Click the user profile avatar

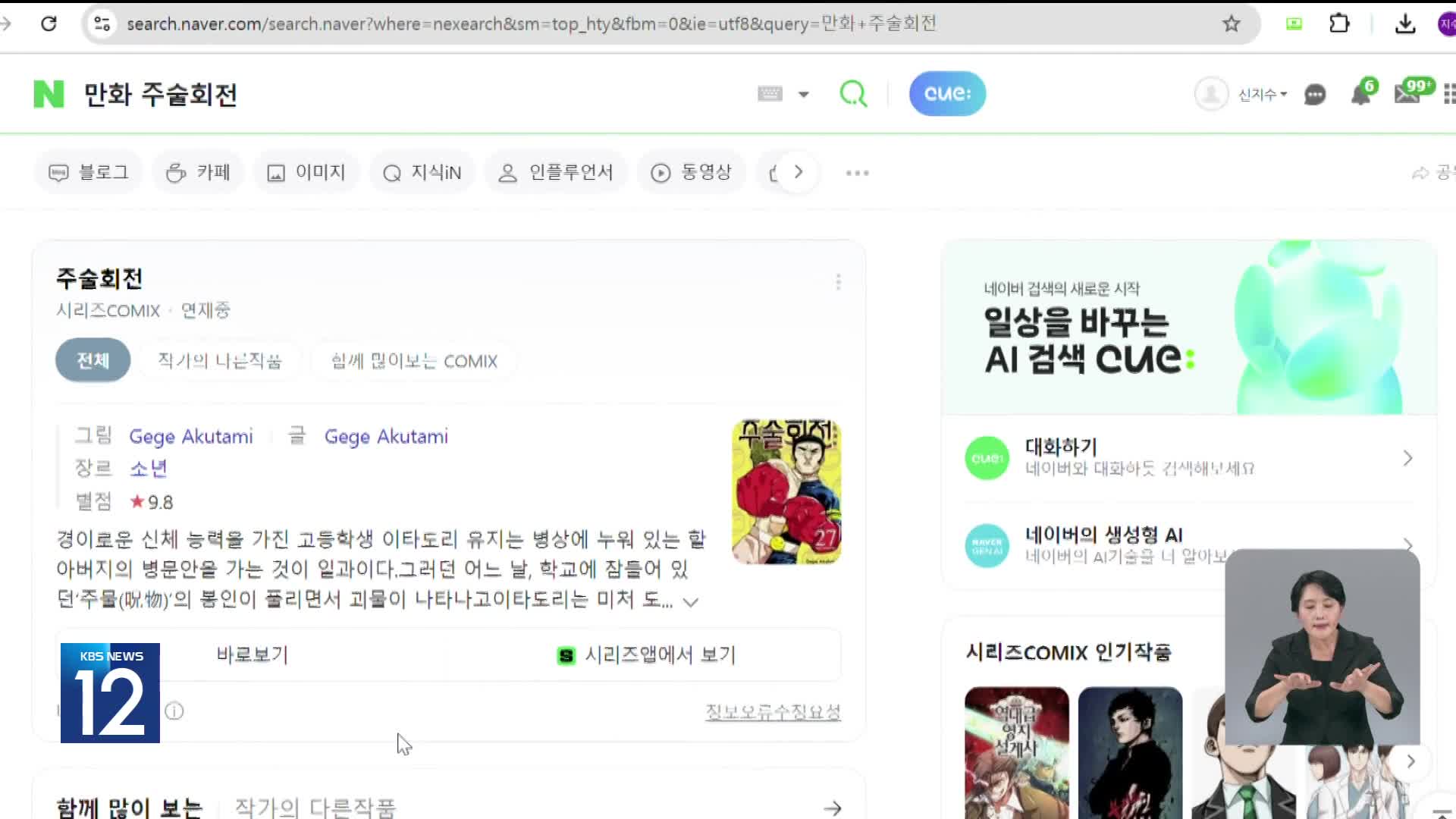[x=1211, y=94]
